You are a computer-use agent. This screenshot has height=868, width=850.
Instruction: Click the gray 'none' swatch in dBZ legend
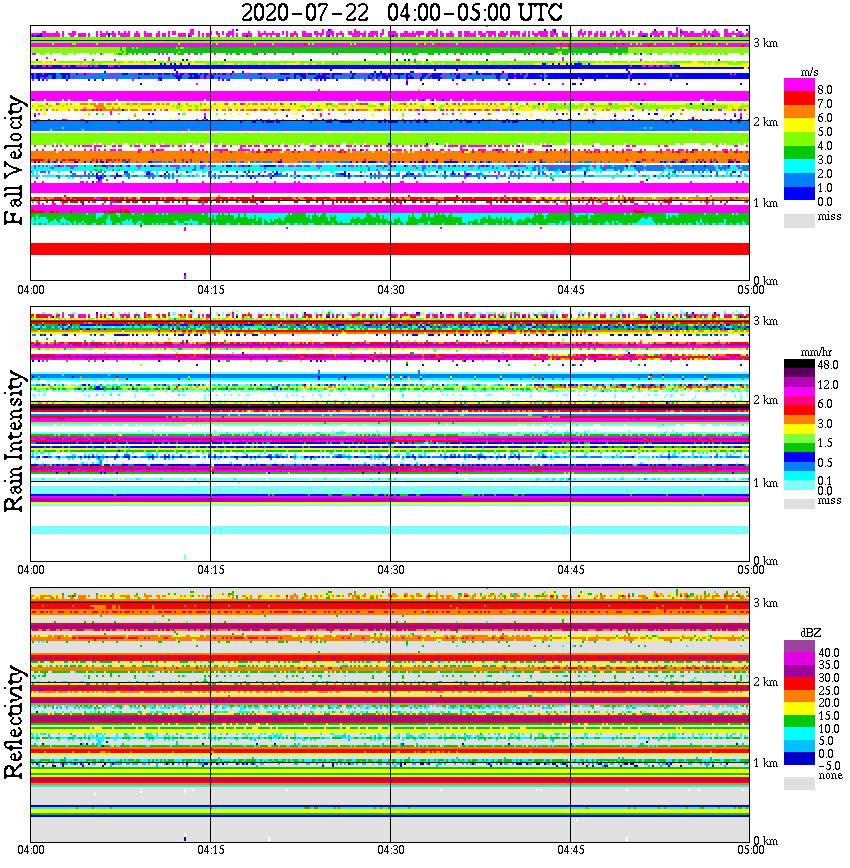(800, 783)
